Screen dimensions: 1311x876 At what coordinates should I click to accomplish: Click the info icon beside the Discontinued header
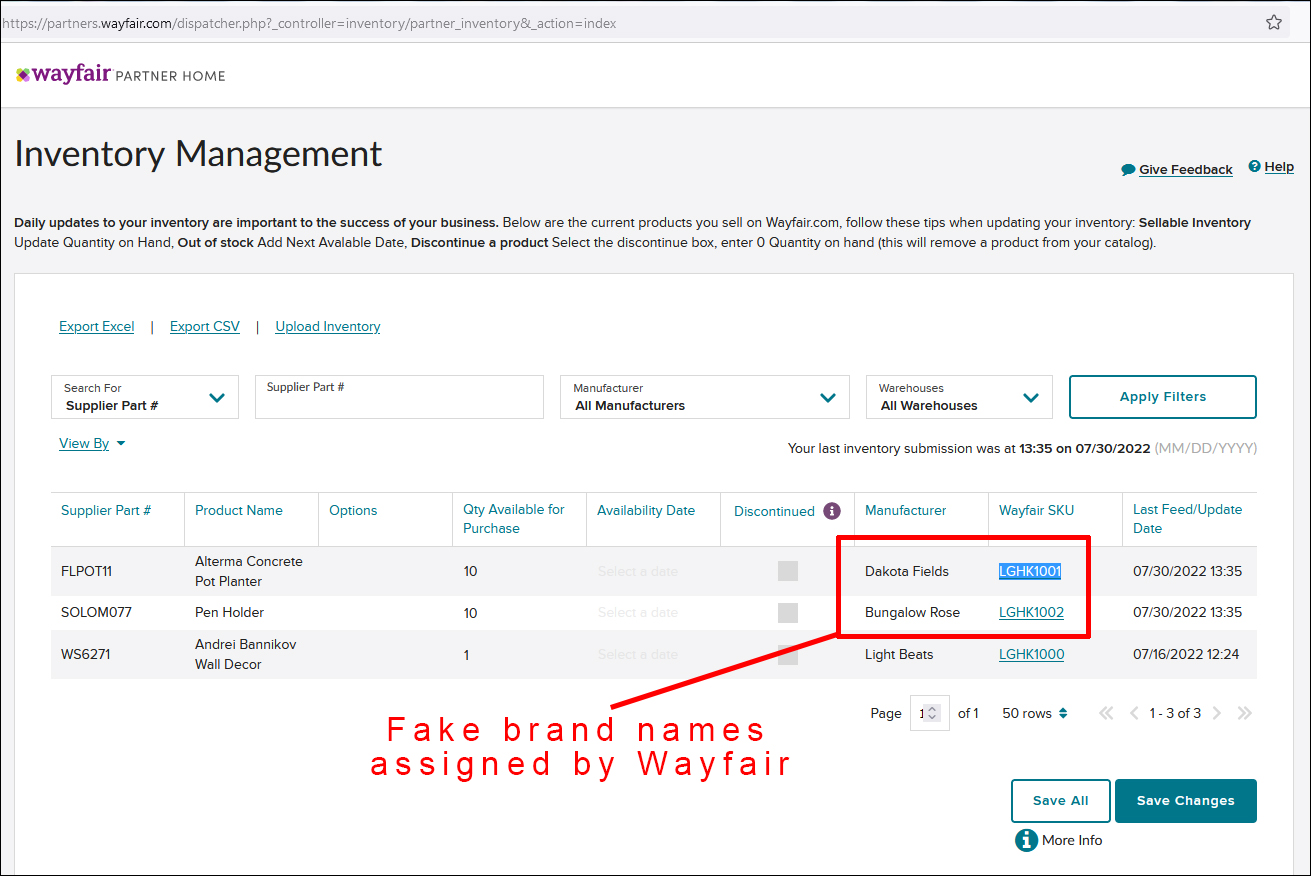(x=831, y=511)
